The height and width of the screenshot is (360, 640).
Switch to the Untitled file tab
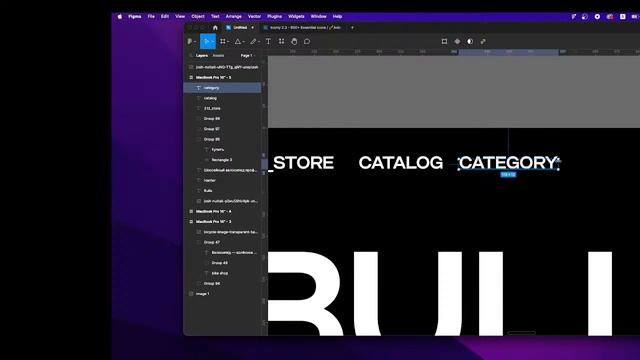(240, 27)
